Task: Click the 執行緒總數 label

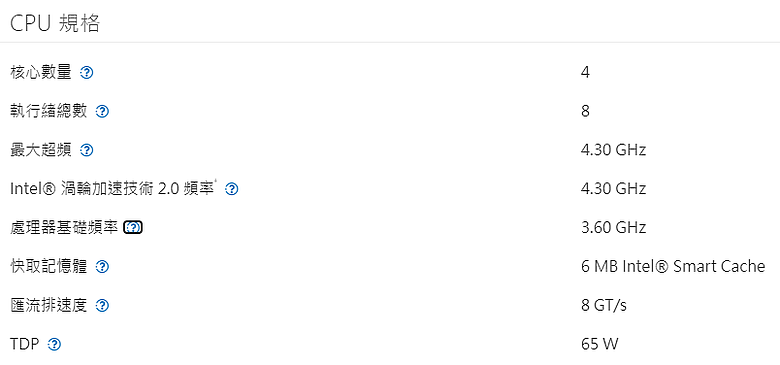Action: (x=49, y=111)
